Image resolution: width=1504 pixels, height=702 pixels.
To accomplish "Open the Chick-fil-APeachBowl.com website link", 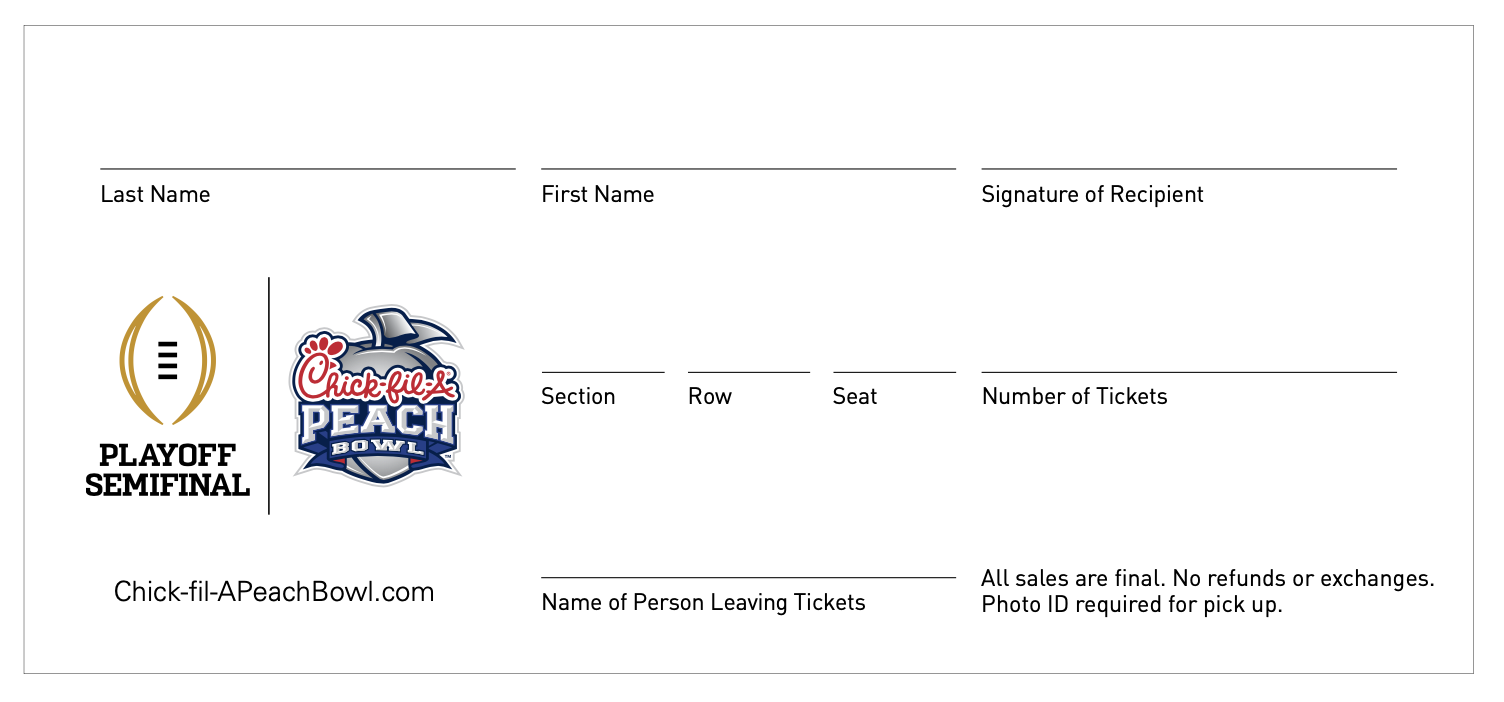I will 274,592.
